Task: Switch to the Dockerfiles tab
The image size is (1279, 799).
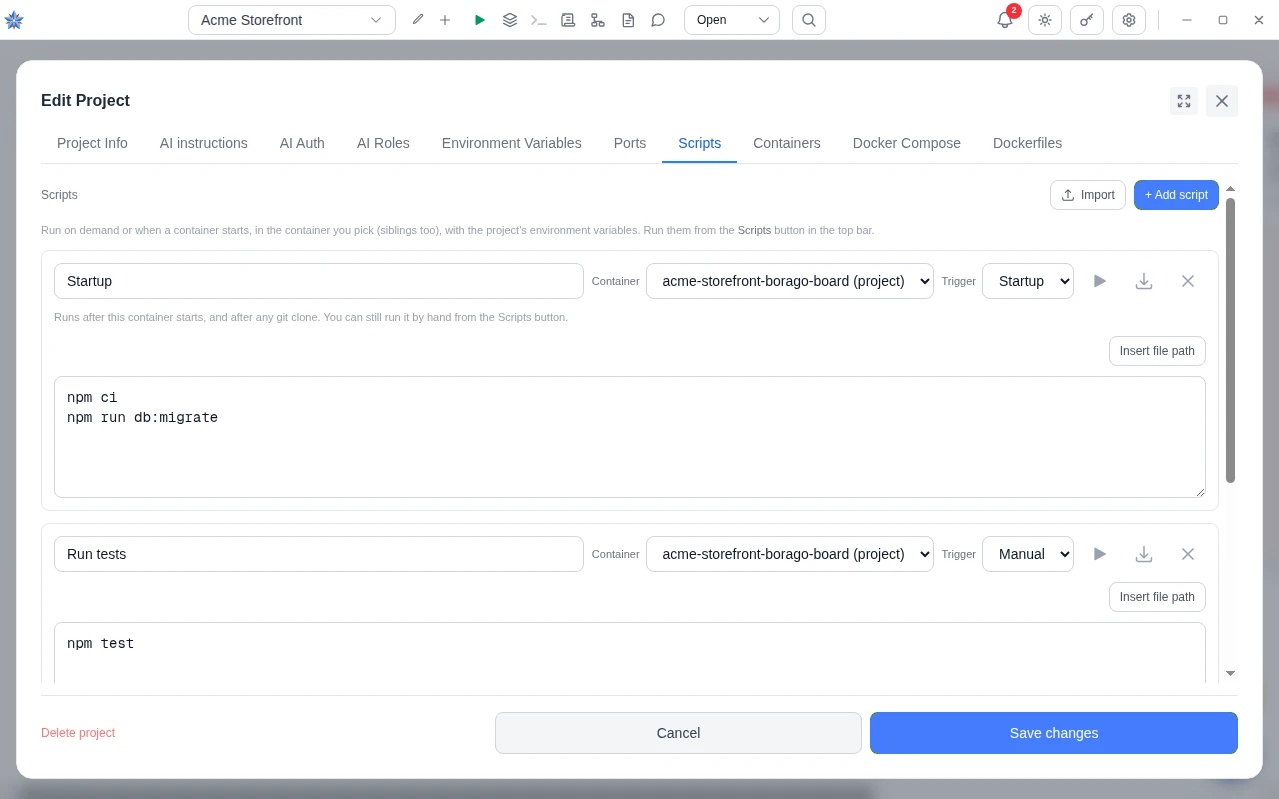Action: click(1027, 143)
